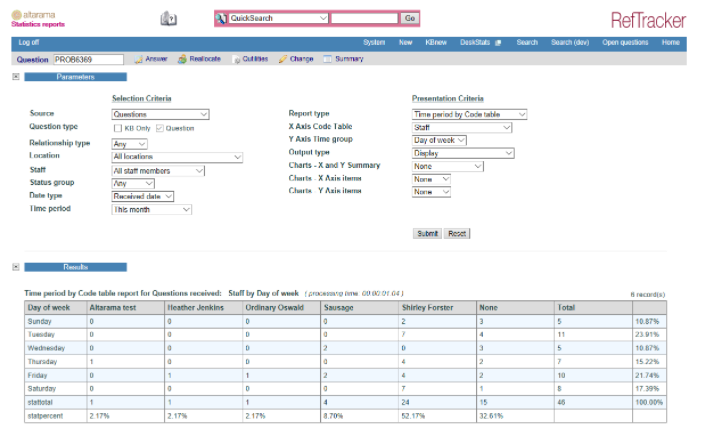The width and height of the screenshot is (702, 436).
Task: Open the Y Axis Time group dropdown
Action: point(440,140)
